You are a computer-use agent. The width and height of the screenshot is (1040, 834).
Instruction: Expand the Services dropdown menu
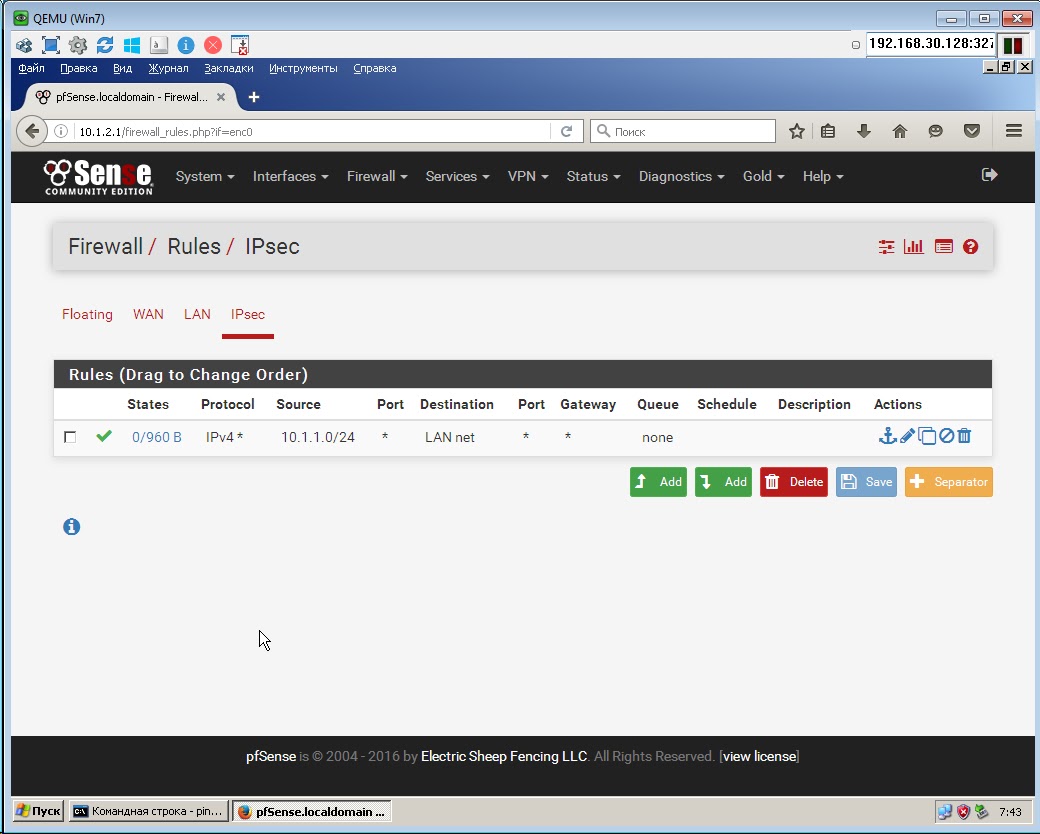(456, 176)
